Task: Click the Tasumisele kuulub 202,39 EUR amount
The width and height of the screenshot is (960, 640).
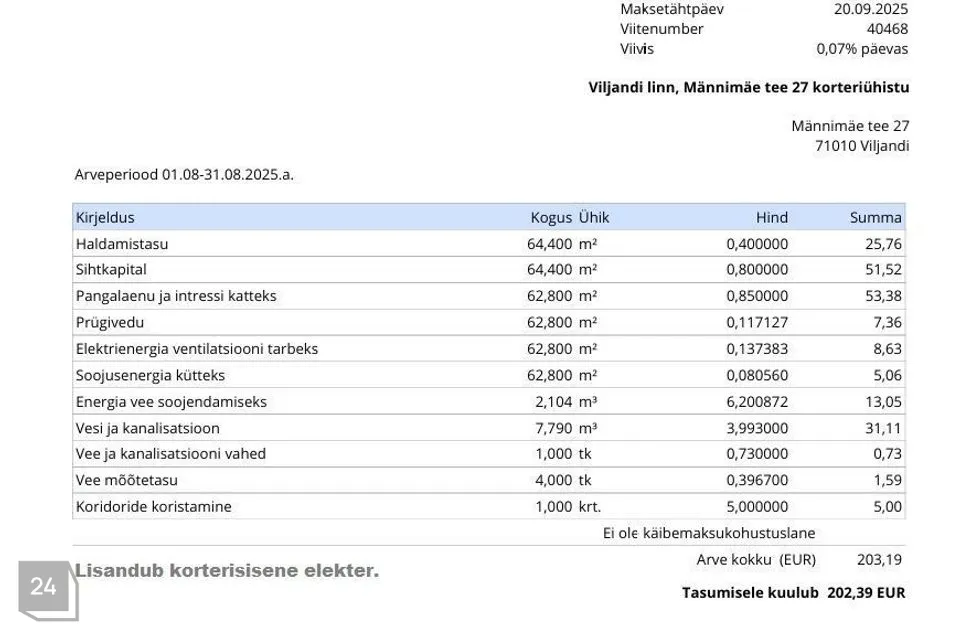Action: pyautogui.click(x=865, y=592)
